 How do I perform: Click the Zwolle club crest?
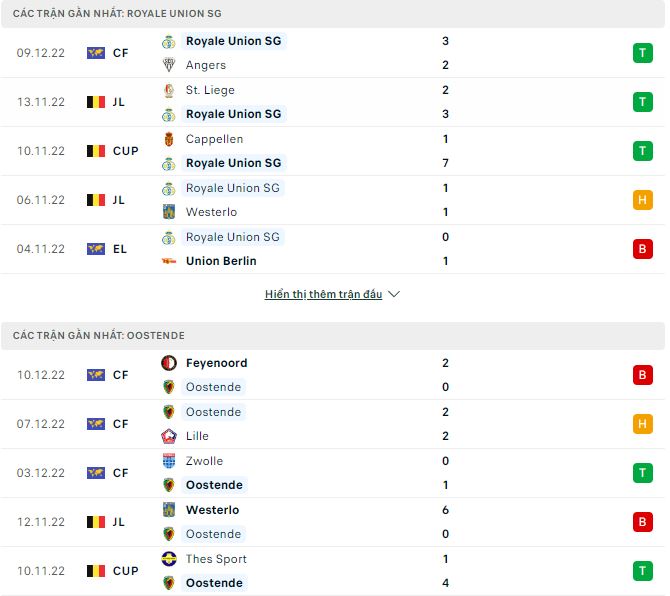[x=168, y=461]
